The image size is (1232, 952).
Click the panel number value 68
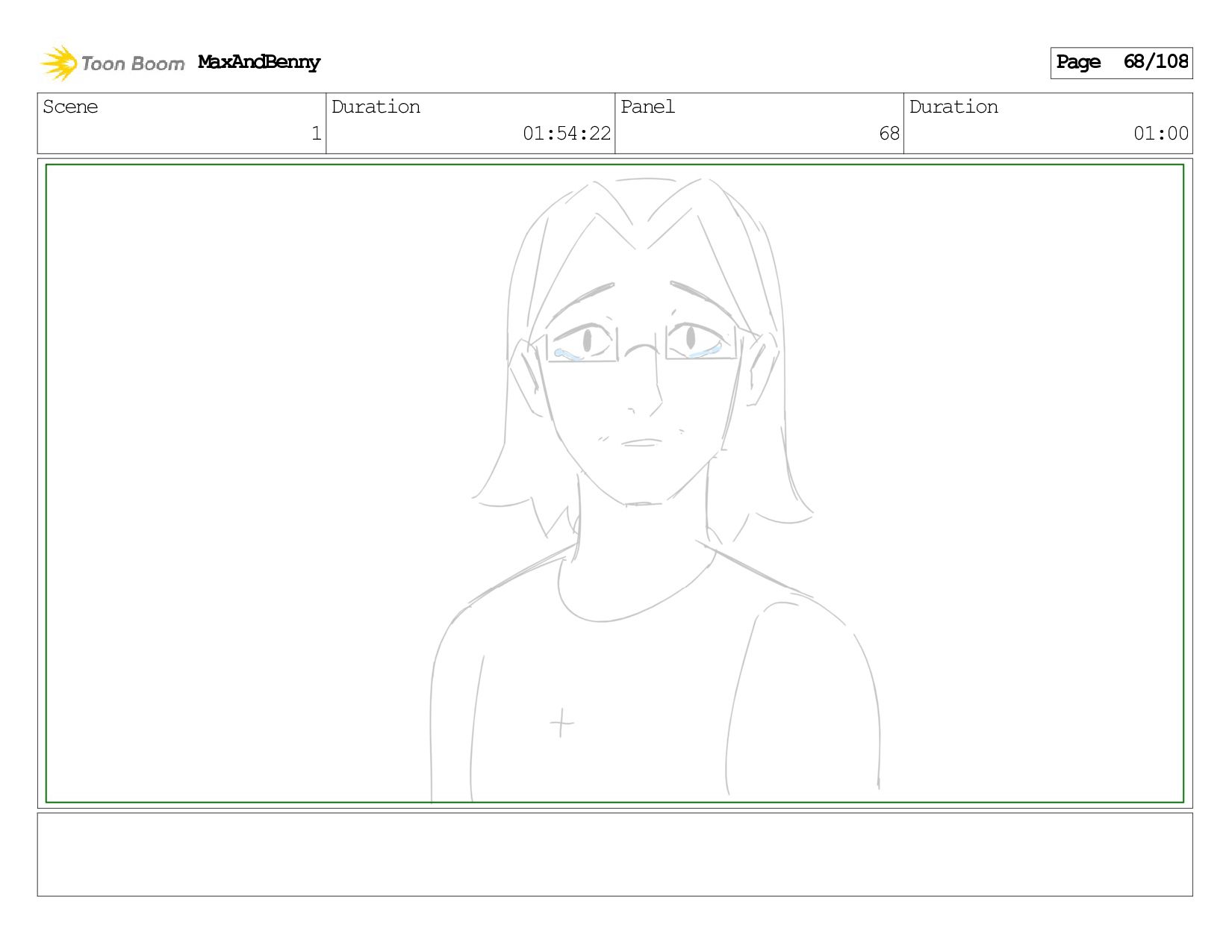[x=889, y=134]
